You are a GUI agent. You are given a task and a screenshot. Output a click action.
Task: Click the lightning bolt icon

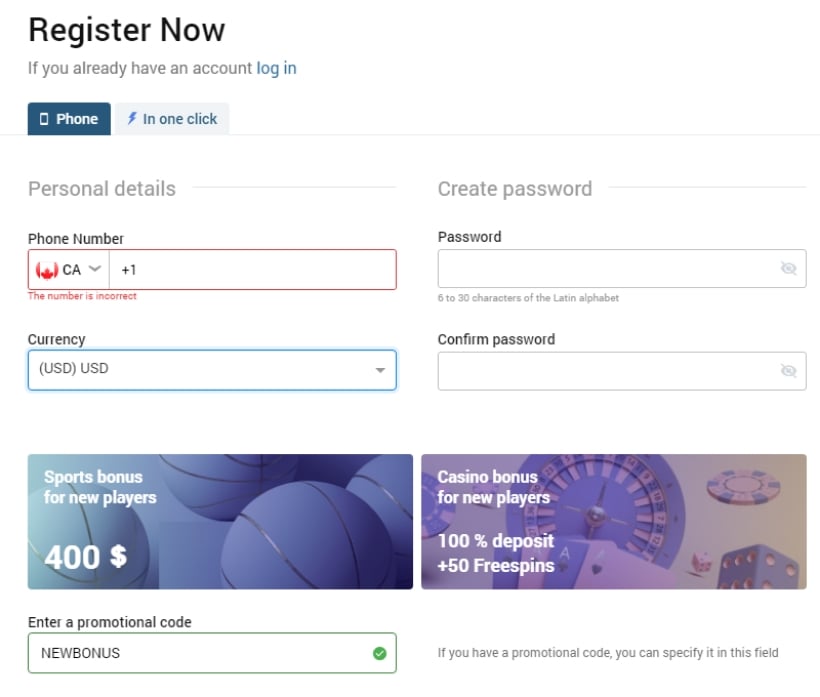[x=132, y=119]
